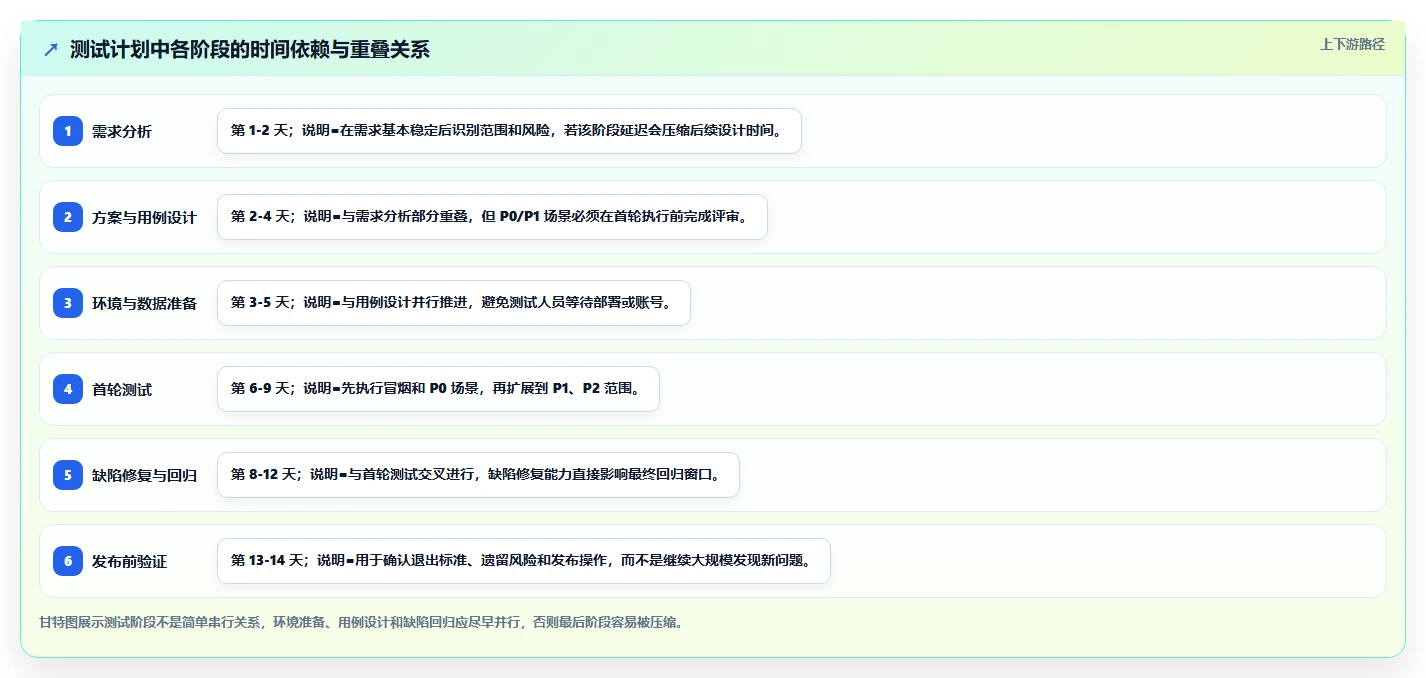This screenshot has height=678, width=1426.
Task: Click step number badge 6
Action: tap(68, 561)
